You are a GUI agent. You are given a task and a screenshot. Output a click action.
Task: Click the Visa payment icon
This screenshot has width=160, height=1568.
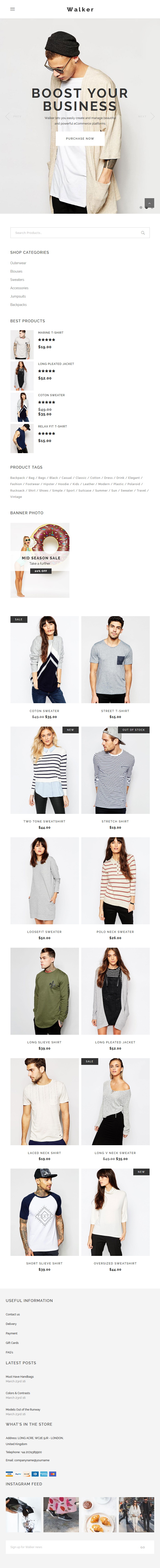9,1474
